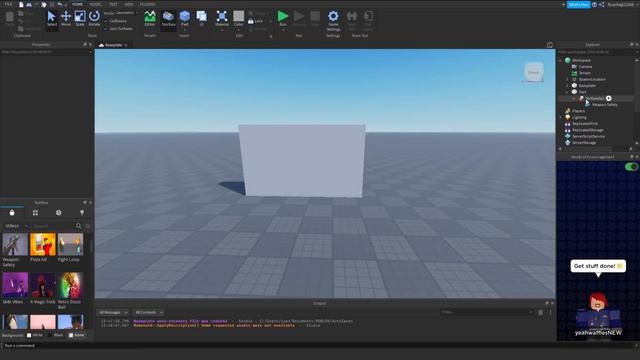Expand the Lighting node in Explorer
Image resolution: width=640 pixels, height=360 pixels.
(x=560, y=118)
